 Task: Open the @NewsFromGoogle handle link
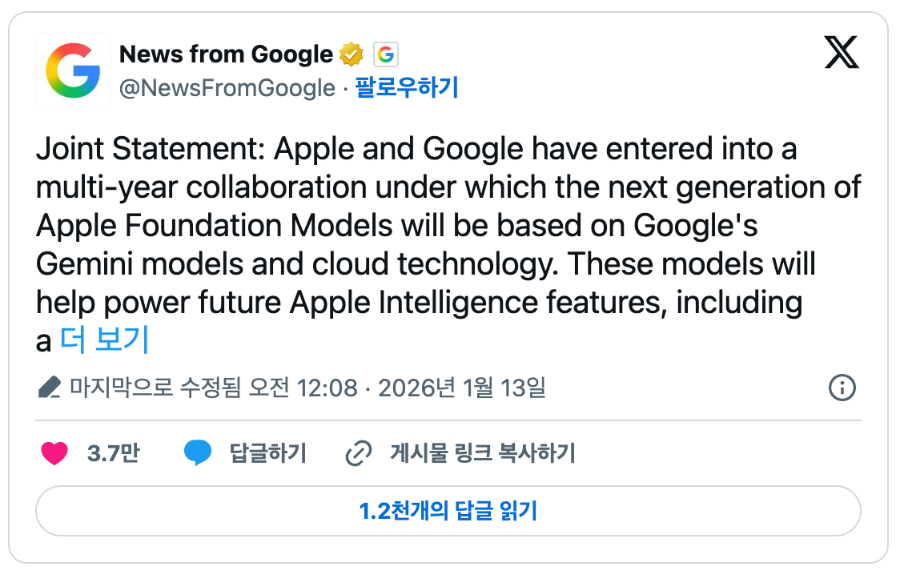click(227, 88)
